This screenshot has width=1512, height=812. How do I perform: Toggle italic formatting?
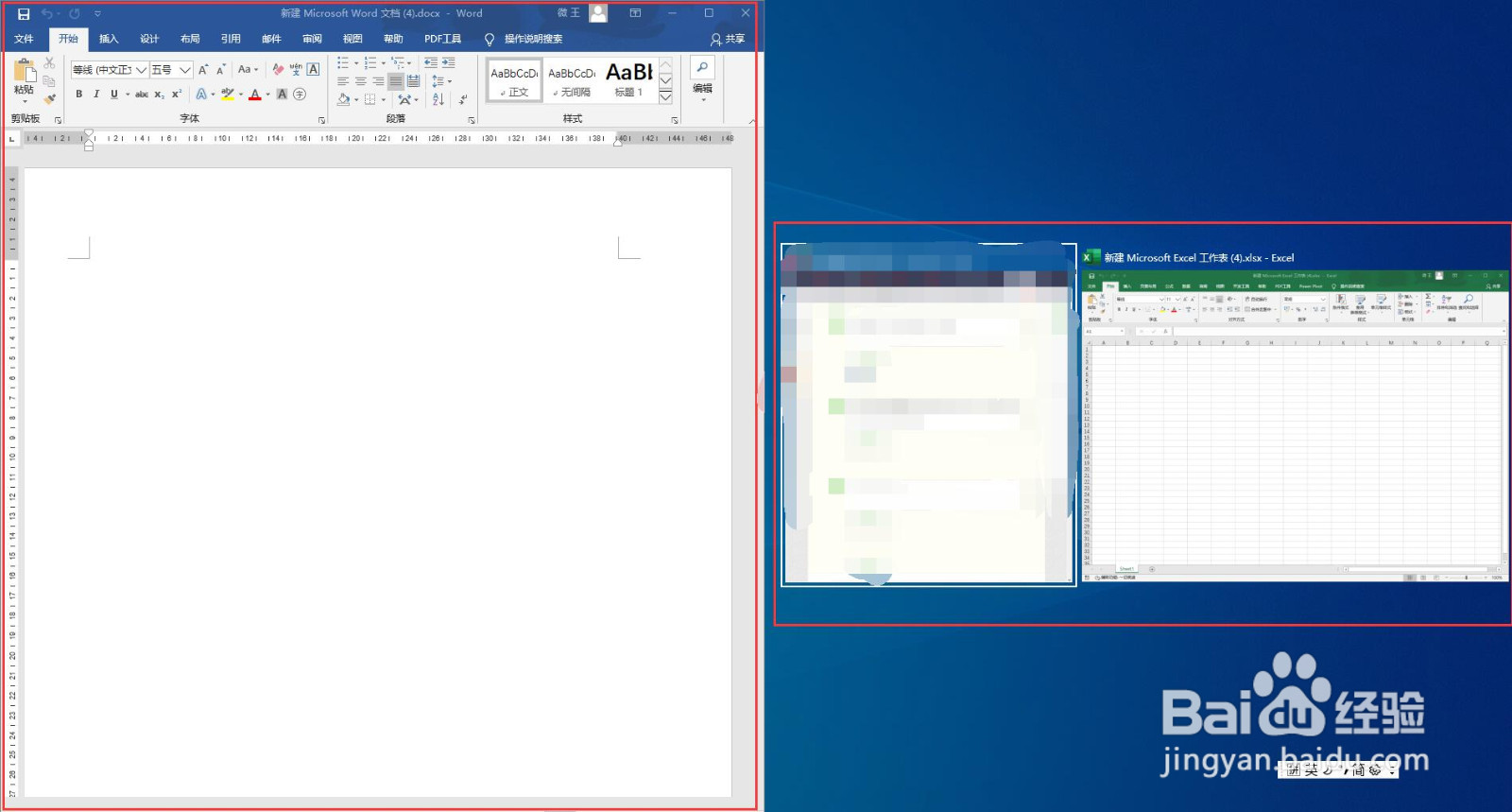pos(96,95)
